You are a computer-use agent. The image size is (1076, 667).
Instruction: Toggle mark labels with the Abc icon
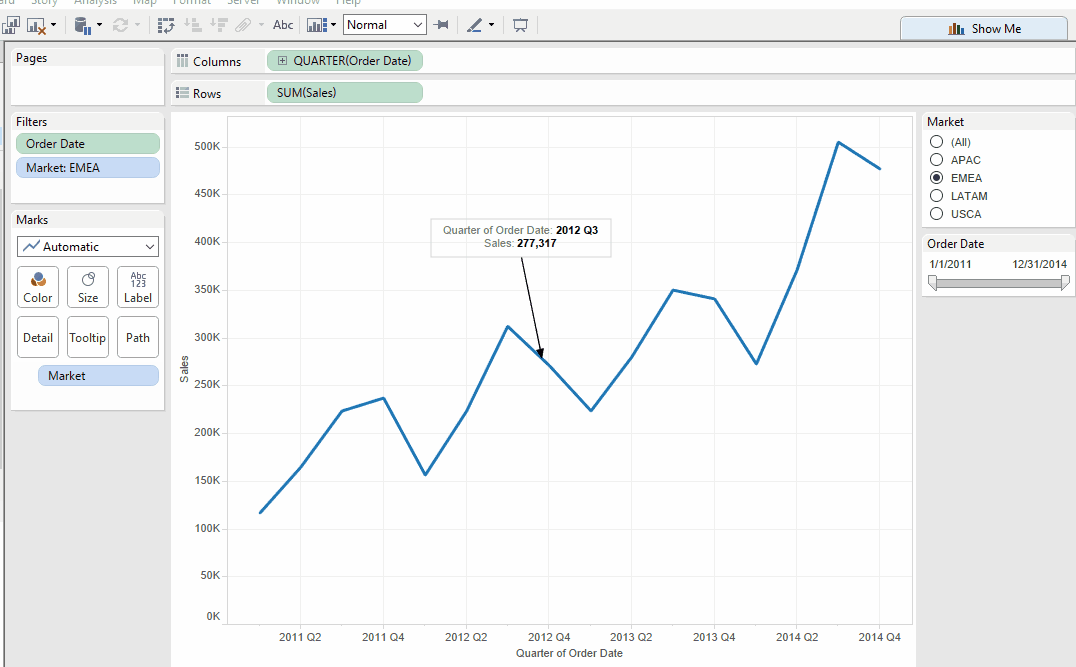(283, 24)
